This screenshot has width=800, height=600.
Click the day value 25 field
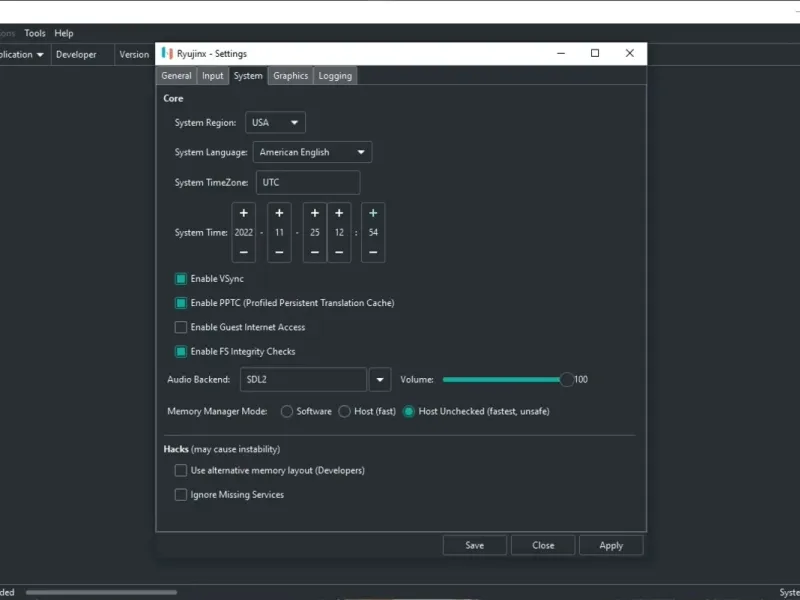point(315,233)
